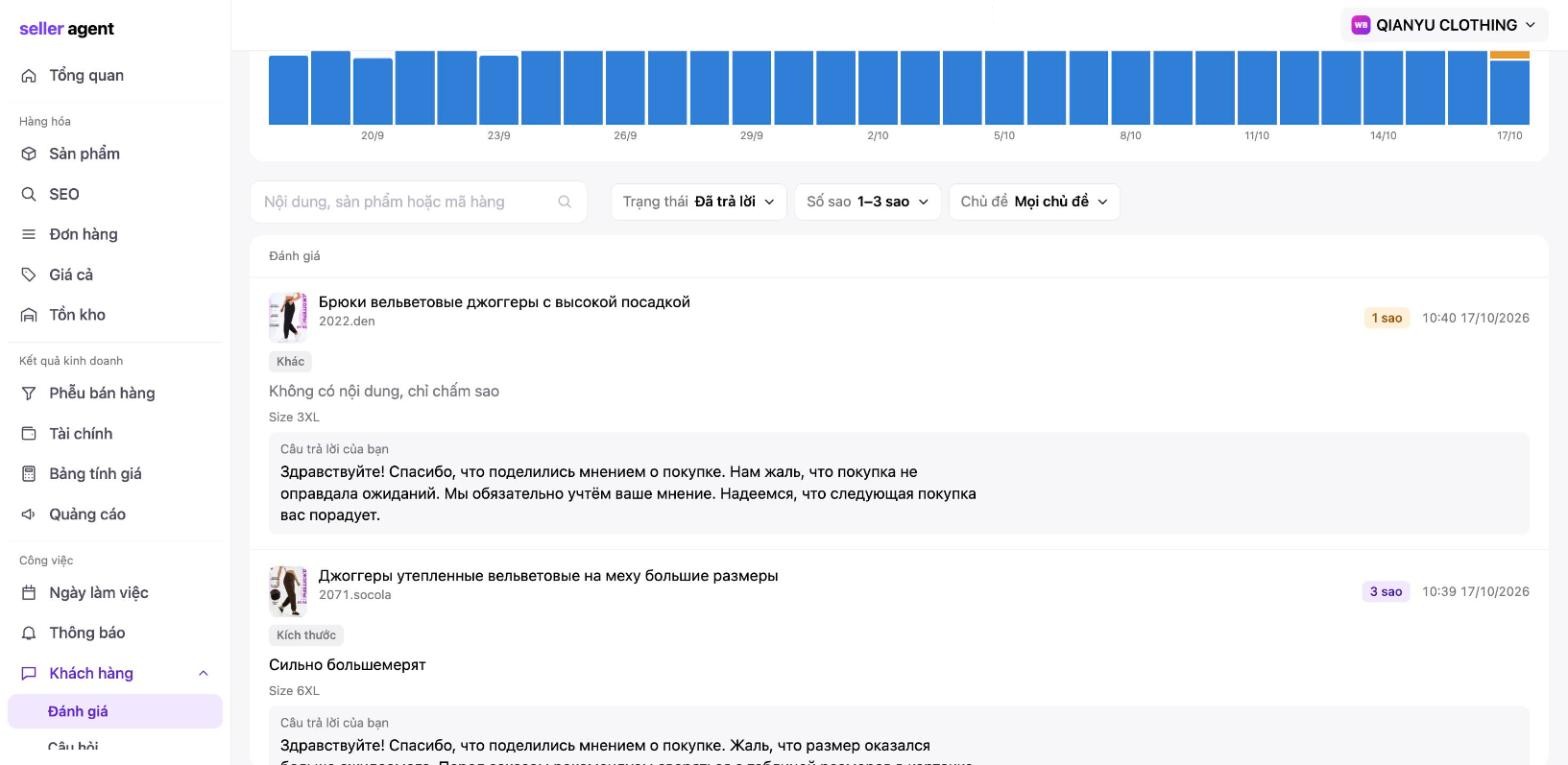Click the Quảng cáo megaphone icon
Image resolution: width=1568 pixels, height=765 pixels.
(x=28, y=514)
